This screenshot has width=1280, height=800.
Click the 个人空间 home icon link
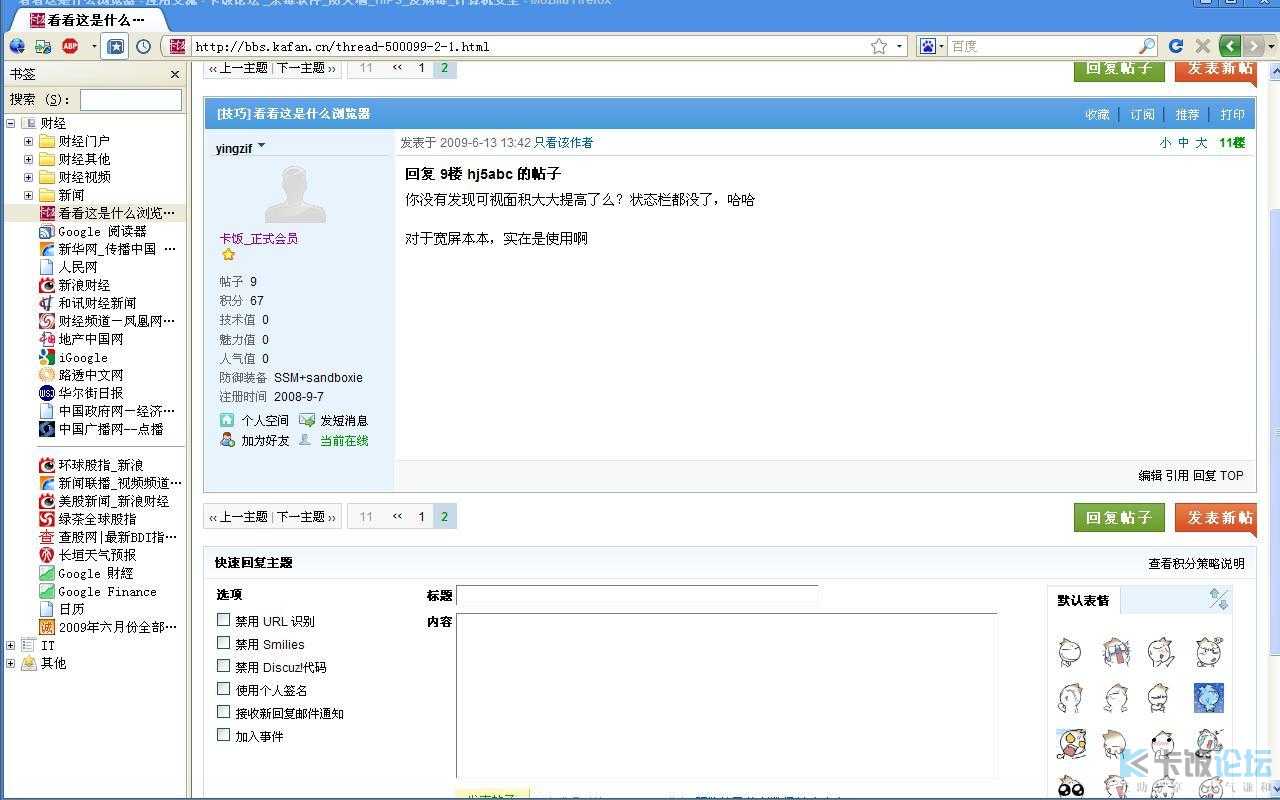coord(254,420)
